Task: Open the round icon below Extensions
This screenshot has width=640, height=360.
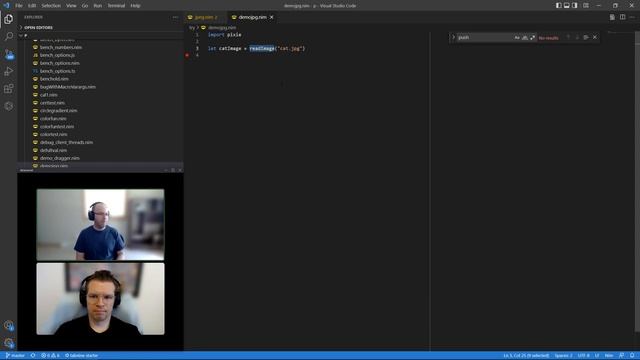Action: point(9,106)
